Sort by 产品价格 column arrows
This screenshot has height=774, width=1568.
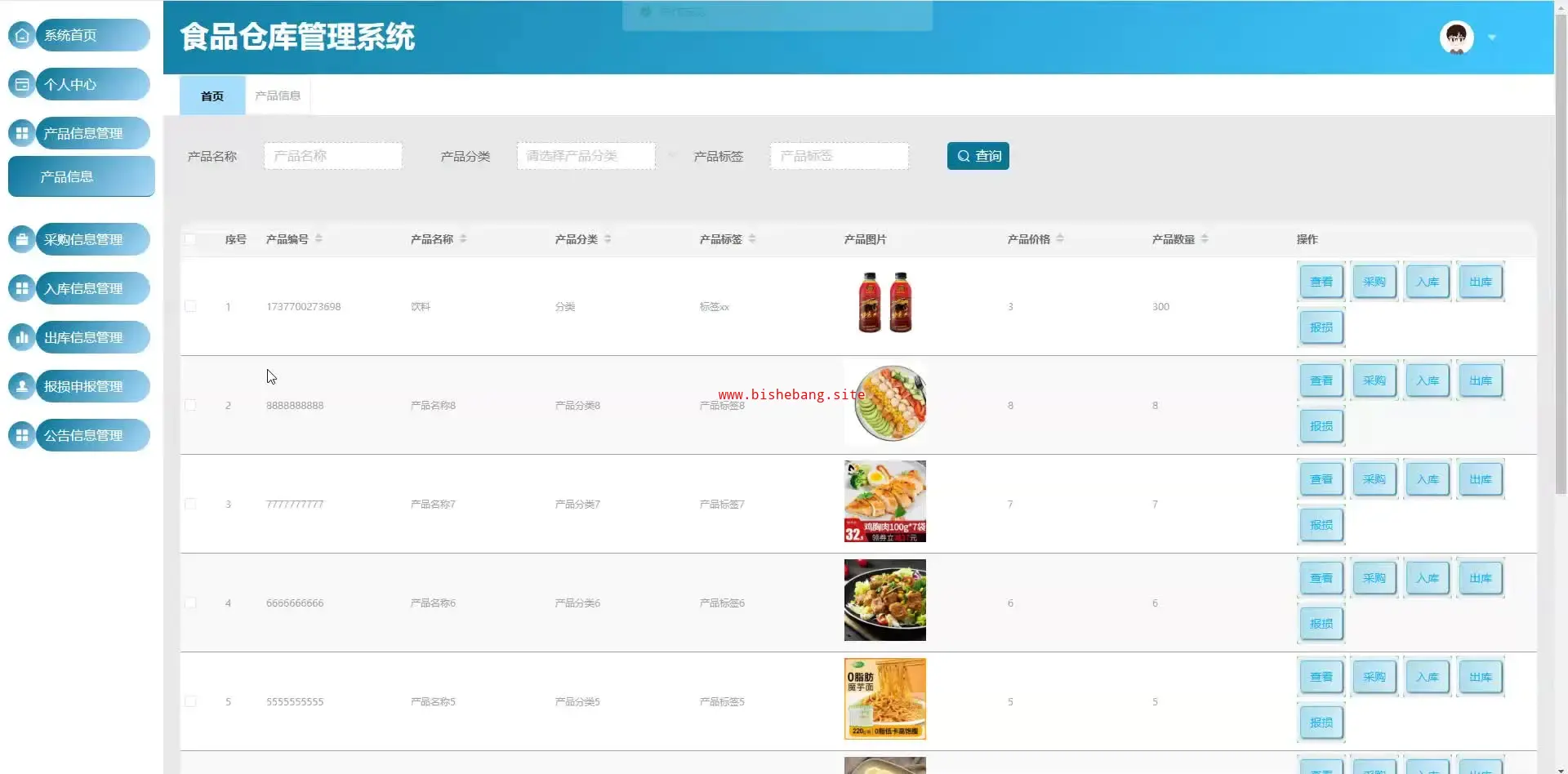(x=1060, y=238)
